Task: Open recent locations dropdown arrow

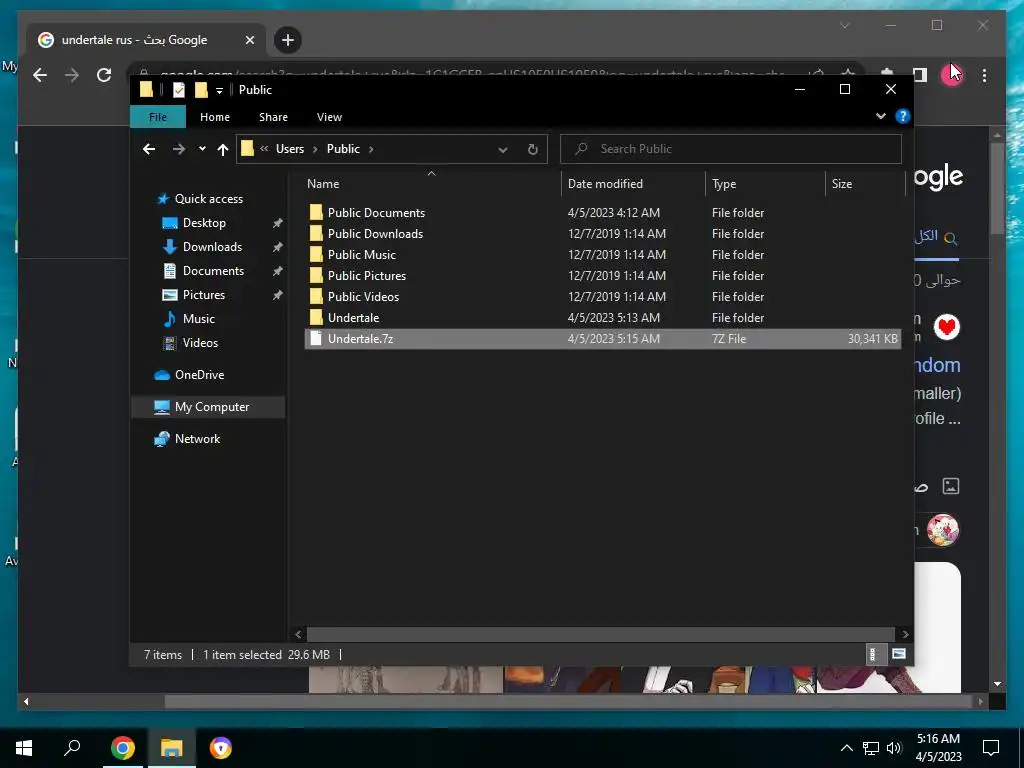Action: pyautogui.click(x=202, y=149)
